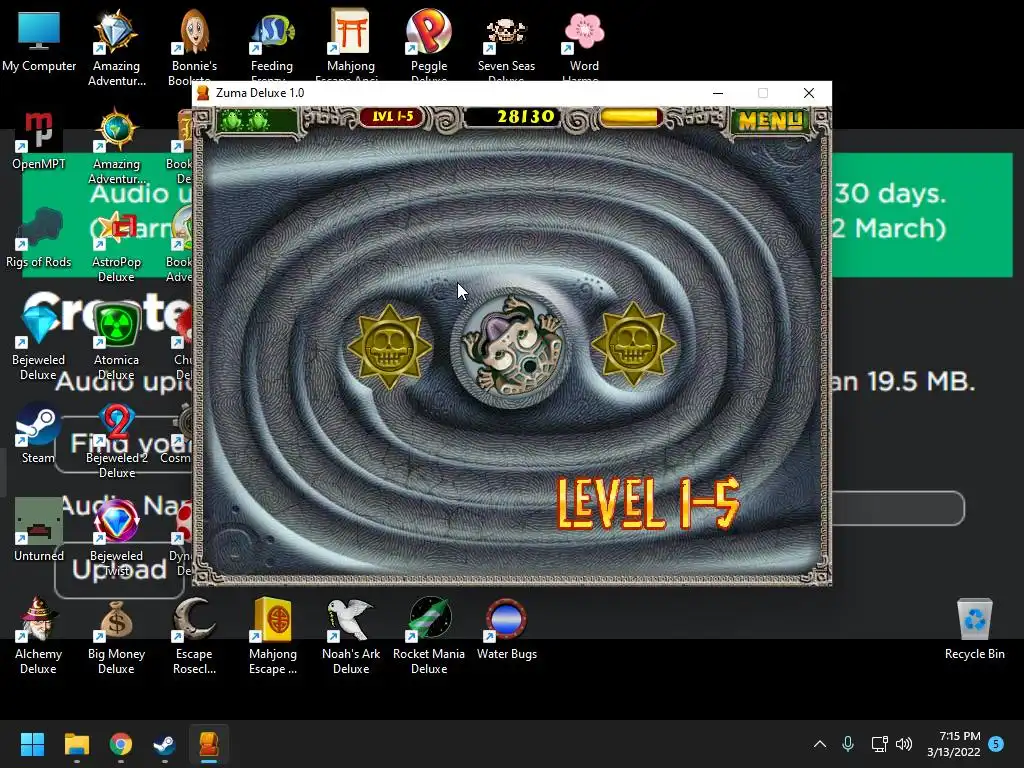Open Noah's Ark Deluxe shortcut
Image resolution: width=1024 pixels, height=768 pixels.
(351, 637)
